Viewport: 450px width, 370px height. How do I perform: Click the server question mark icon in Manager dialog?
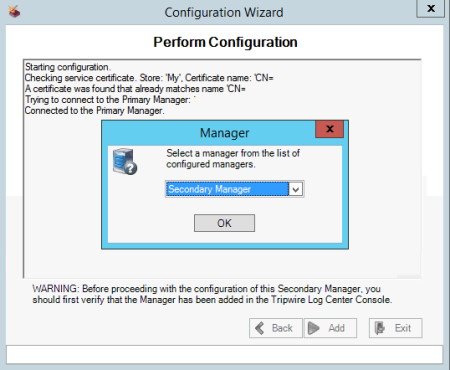(125, 162)
